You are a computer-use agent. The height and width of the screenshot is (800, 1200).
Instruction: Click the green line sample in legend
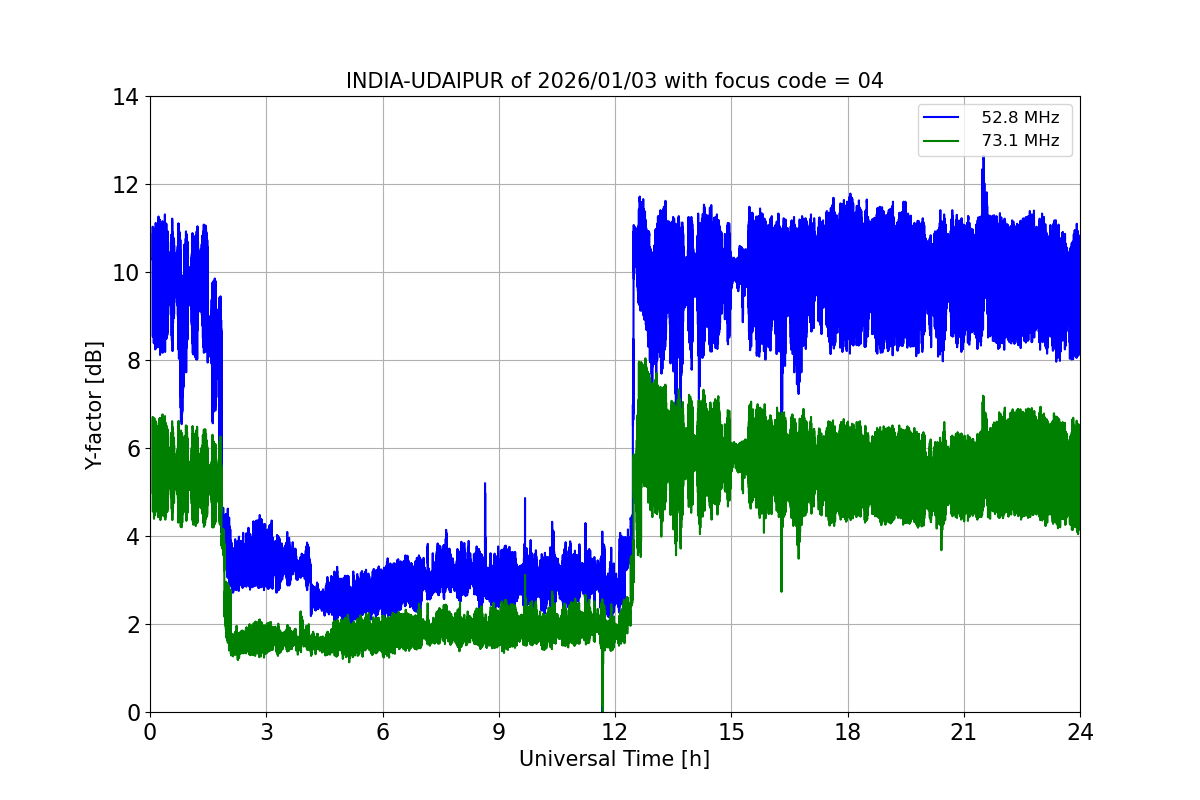click(942, 141)
